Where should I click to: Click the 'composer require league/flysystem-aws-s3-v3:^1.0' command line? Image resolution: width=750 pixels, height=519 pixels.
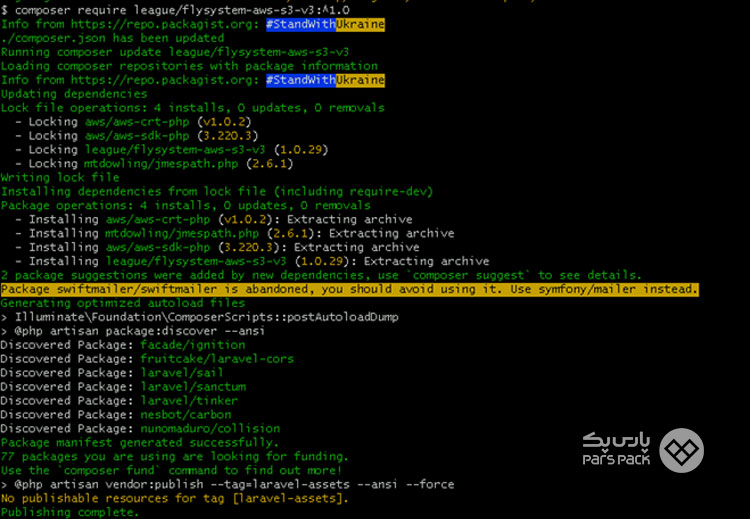point(175,10)
